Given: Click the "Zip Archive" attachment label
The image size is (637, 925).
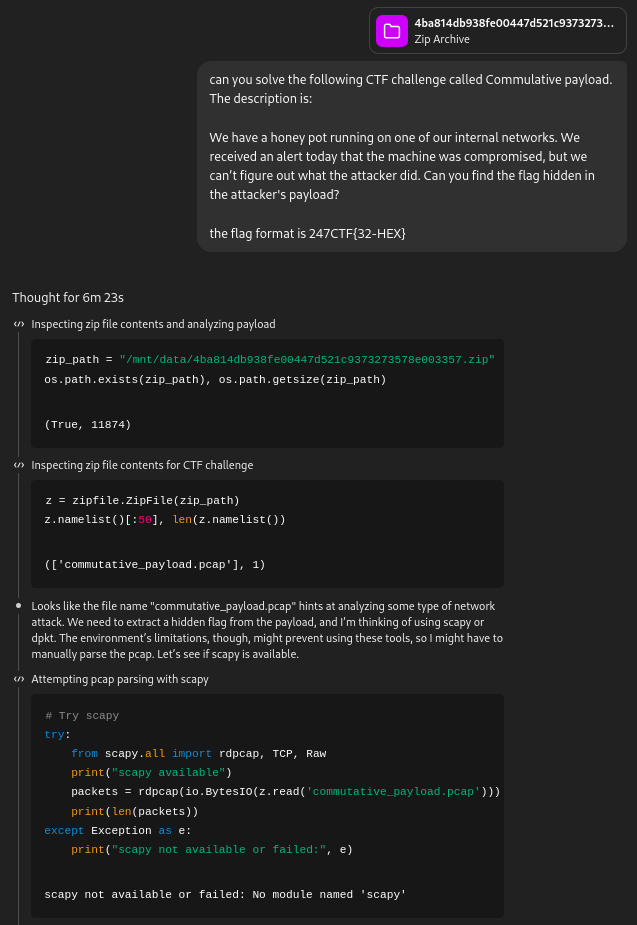Looking at the screenshot, I should pyautogui.click(x=442, y=40).
